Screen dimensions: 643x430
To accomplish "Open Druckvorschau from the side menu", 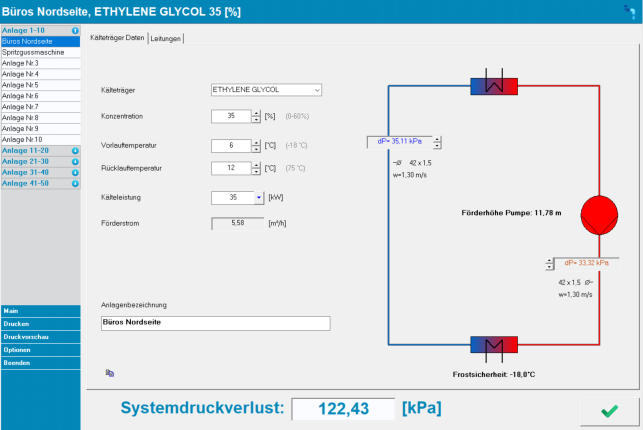I will pyautogui.click(x=40, y=337).
